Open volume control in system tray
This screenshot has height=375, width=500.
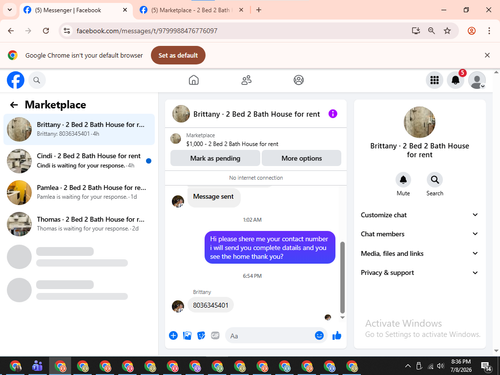click(x=441, y=366)
